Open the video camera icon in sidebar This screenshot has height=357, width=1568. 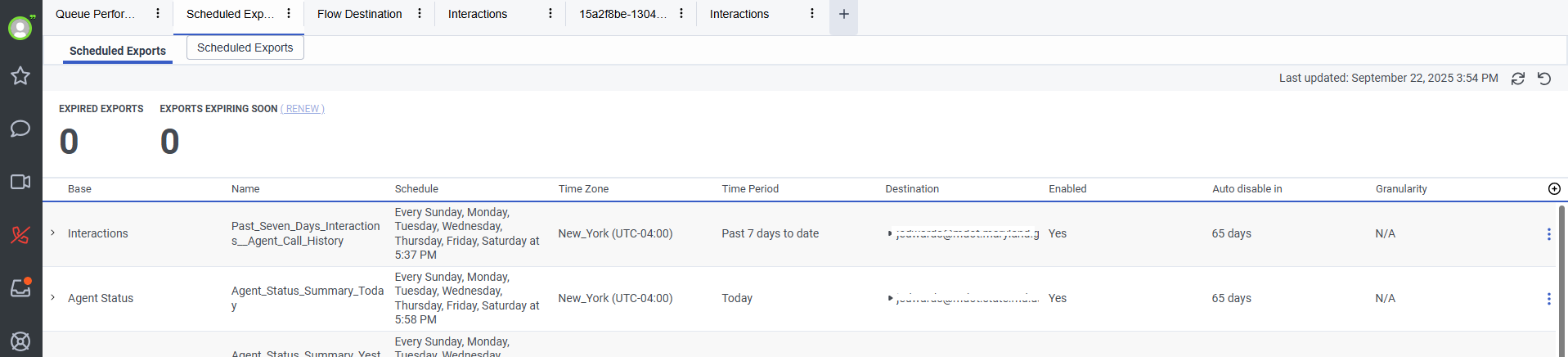[20, 182]
